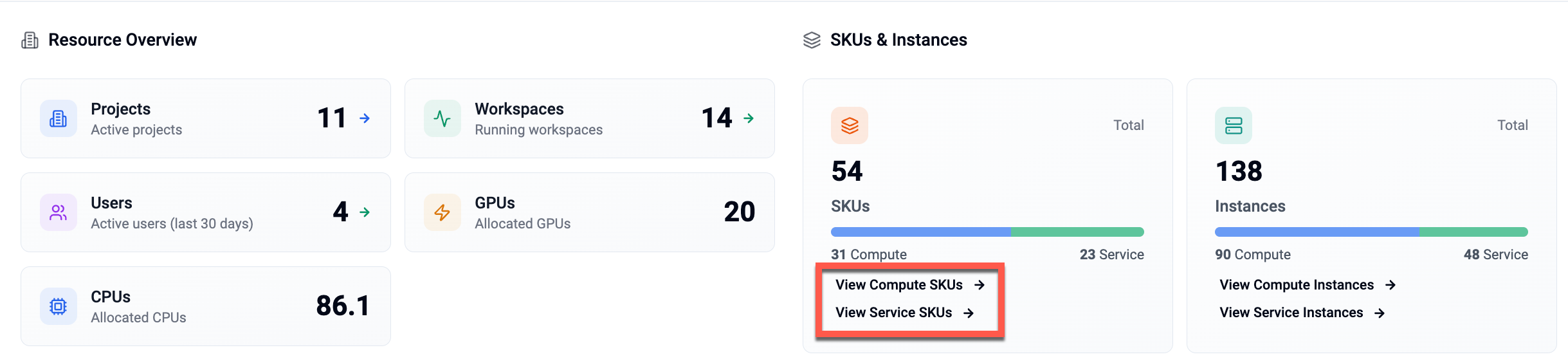Open Users via its green arrow
The image size is (1568, 359).
365,212
